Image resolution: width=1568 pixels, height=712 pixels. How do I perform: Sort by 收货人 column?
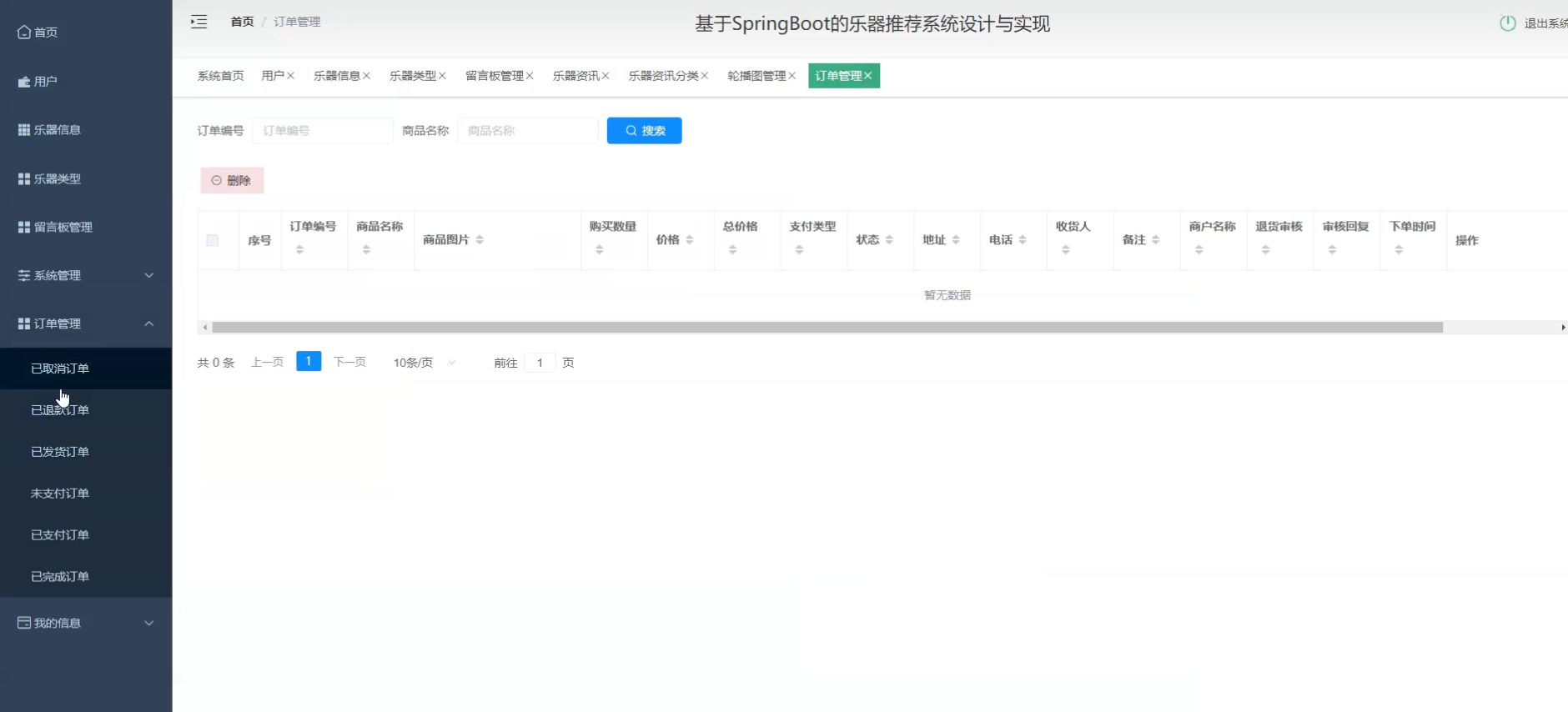[1066, 250]
